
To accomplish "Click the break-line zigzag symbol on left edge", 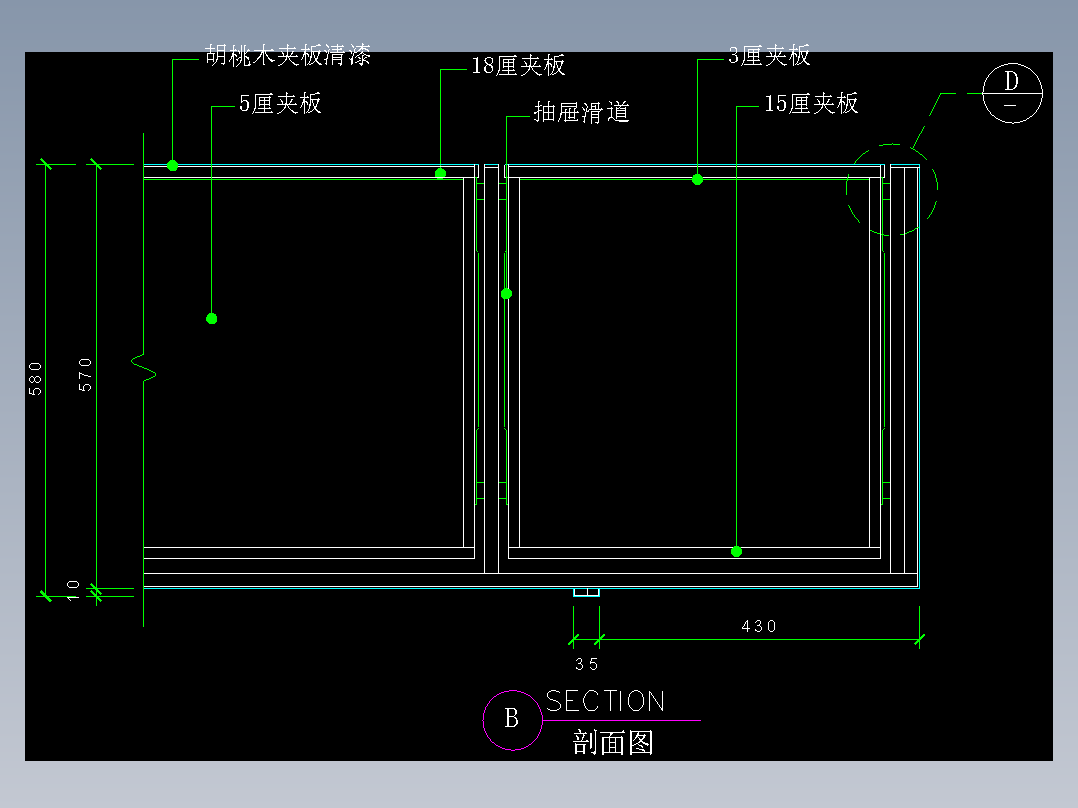I will point(144,369).
